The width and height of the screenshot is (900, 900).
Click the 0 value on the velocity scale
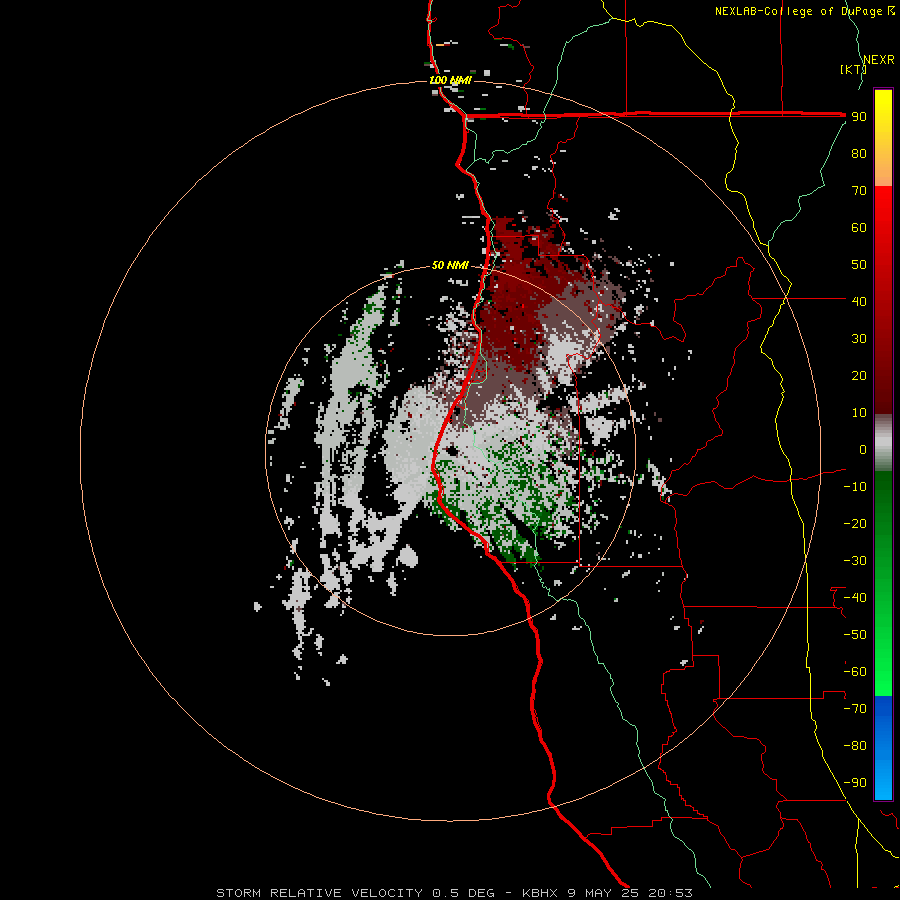(863, 449)
